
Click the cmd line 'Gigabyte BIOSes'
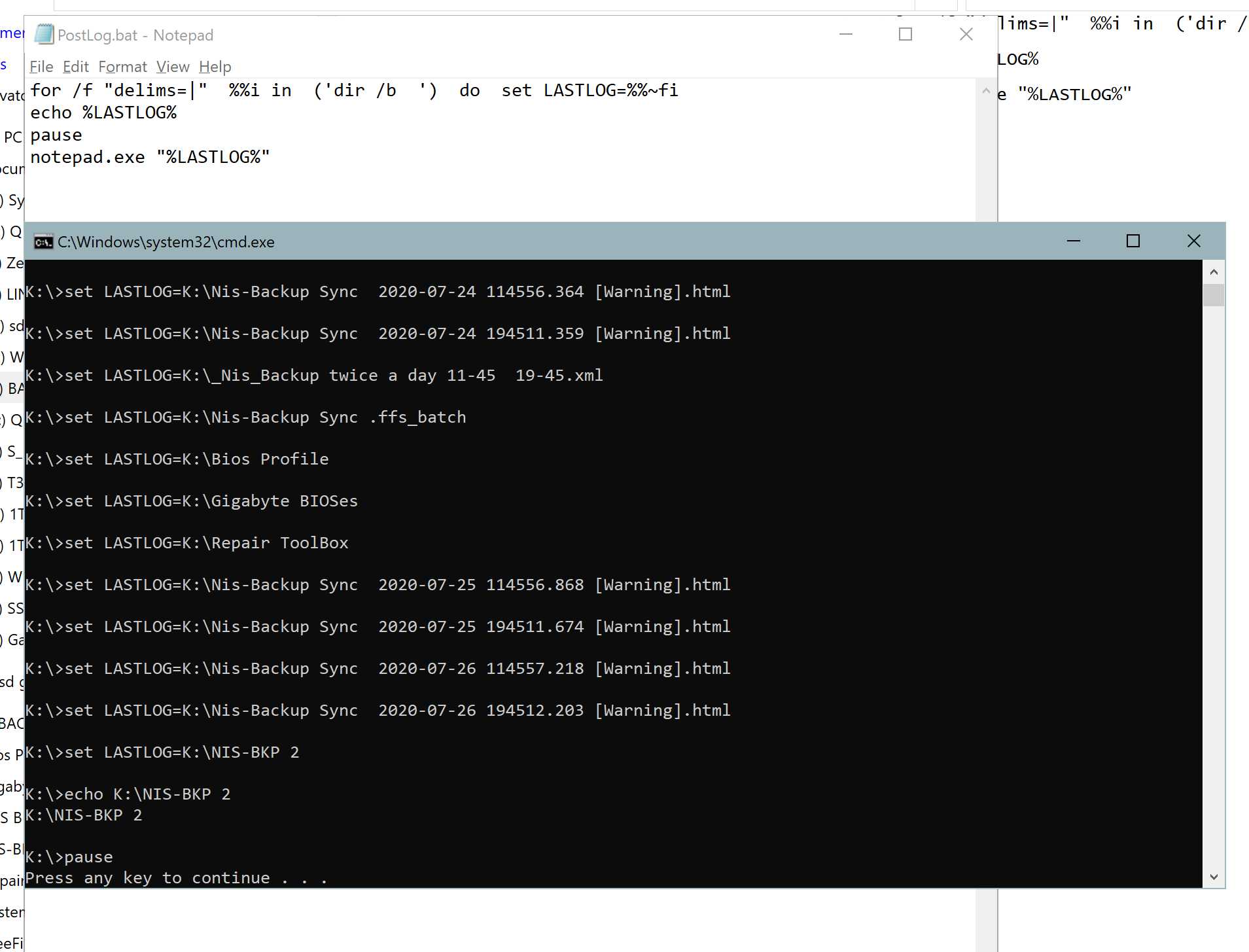pyautogui.click(x=191, y=501)
